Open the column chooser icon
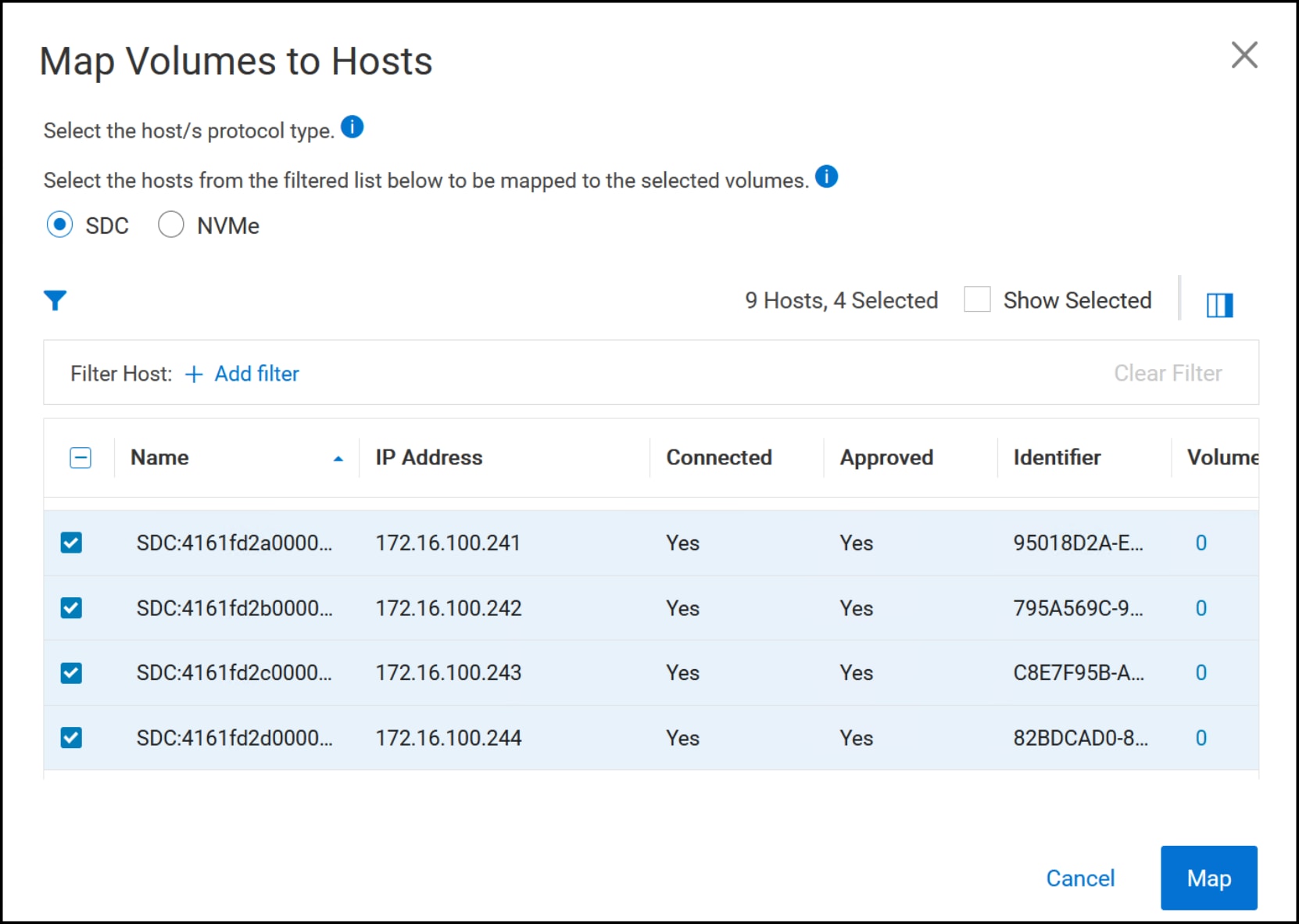The image size is (1299, 924). point(1219,305)
